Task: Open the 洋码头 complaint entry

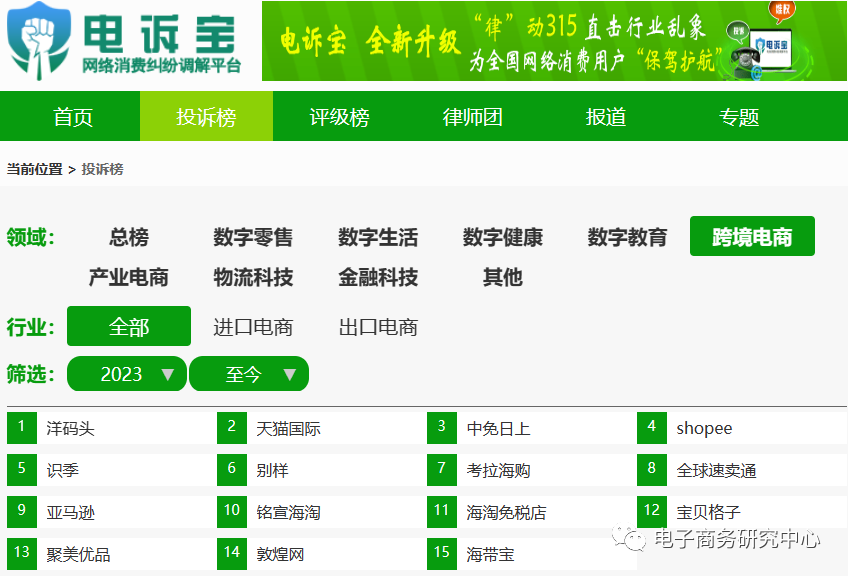Action: pos(73,428)
